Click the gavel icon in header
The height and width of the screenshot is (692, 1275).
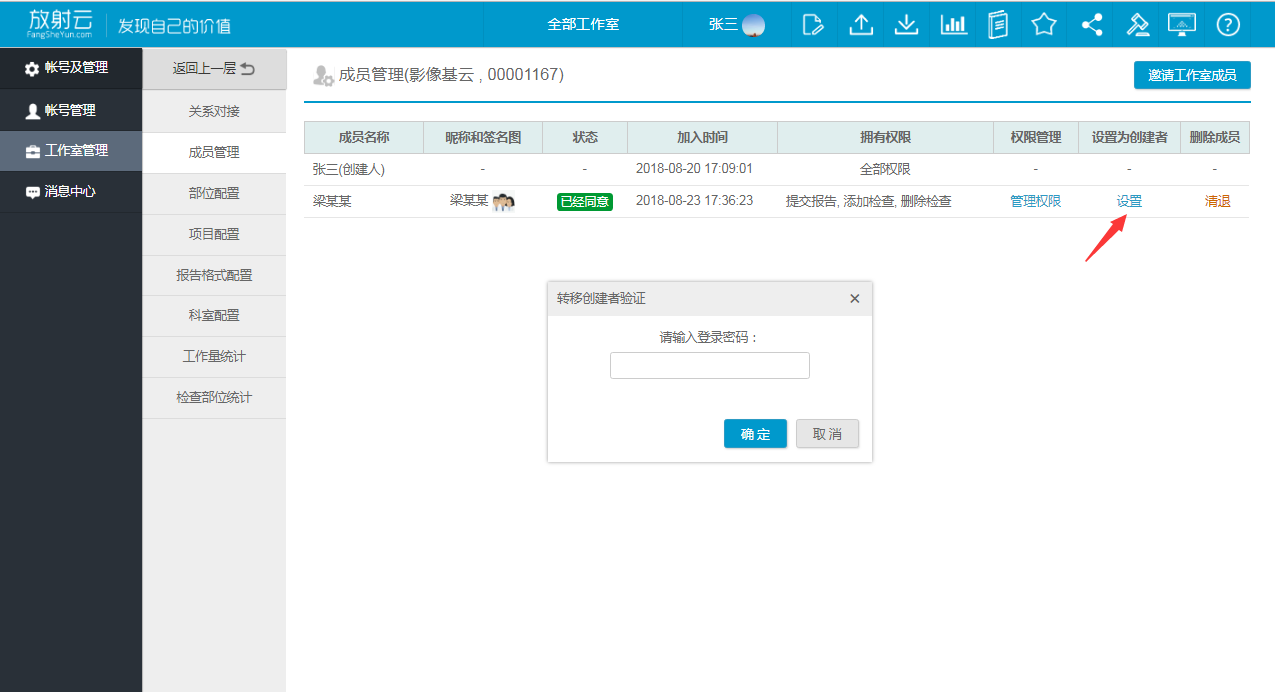click(1138, 24)
